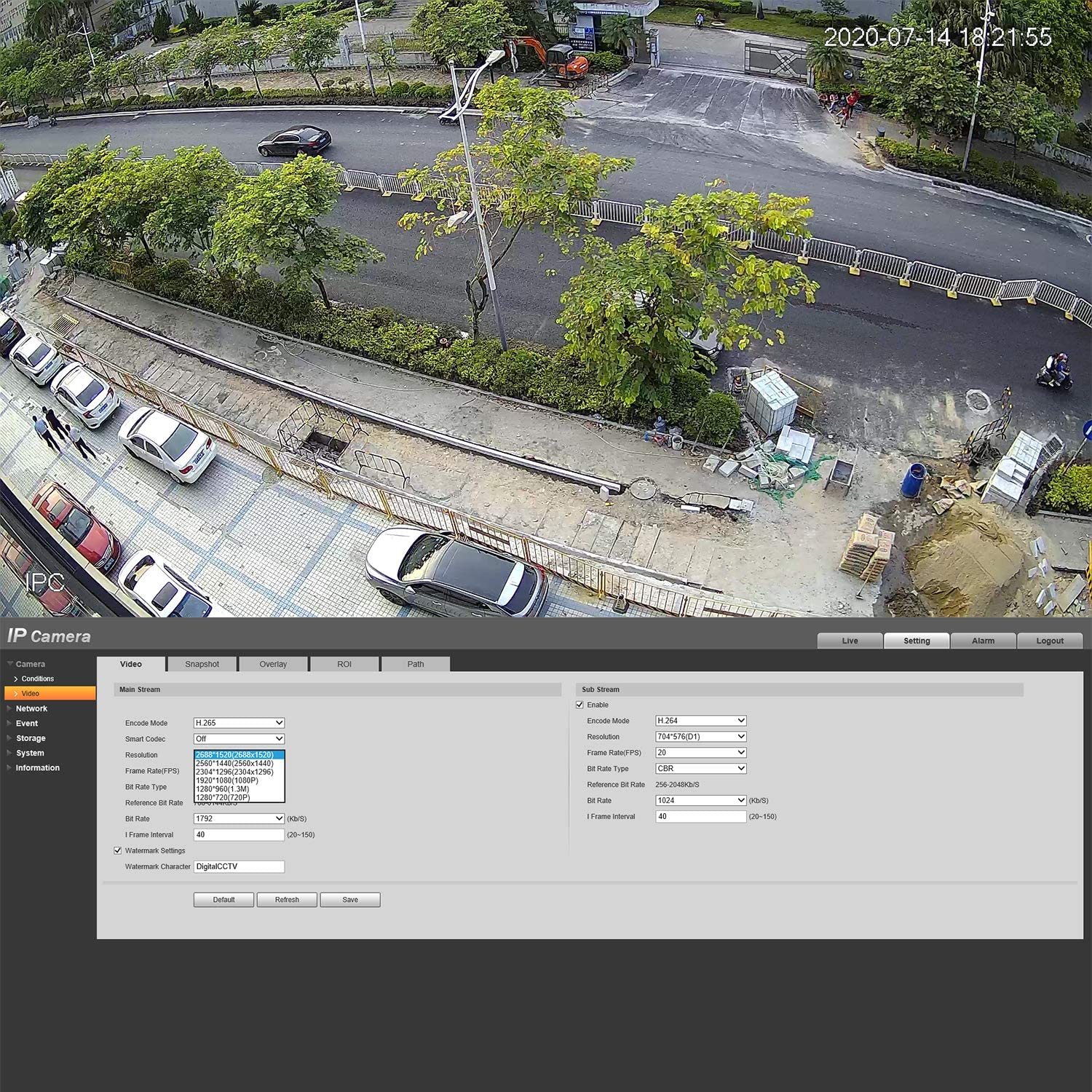Screen dimensions: 1092x1092
Task: Open the ROI tab
Action: coord(344,664)
